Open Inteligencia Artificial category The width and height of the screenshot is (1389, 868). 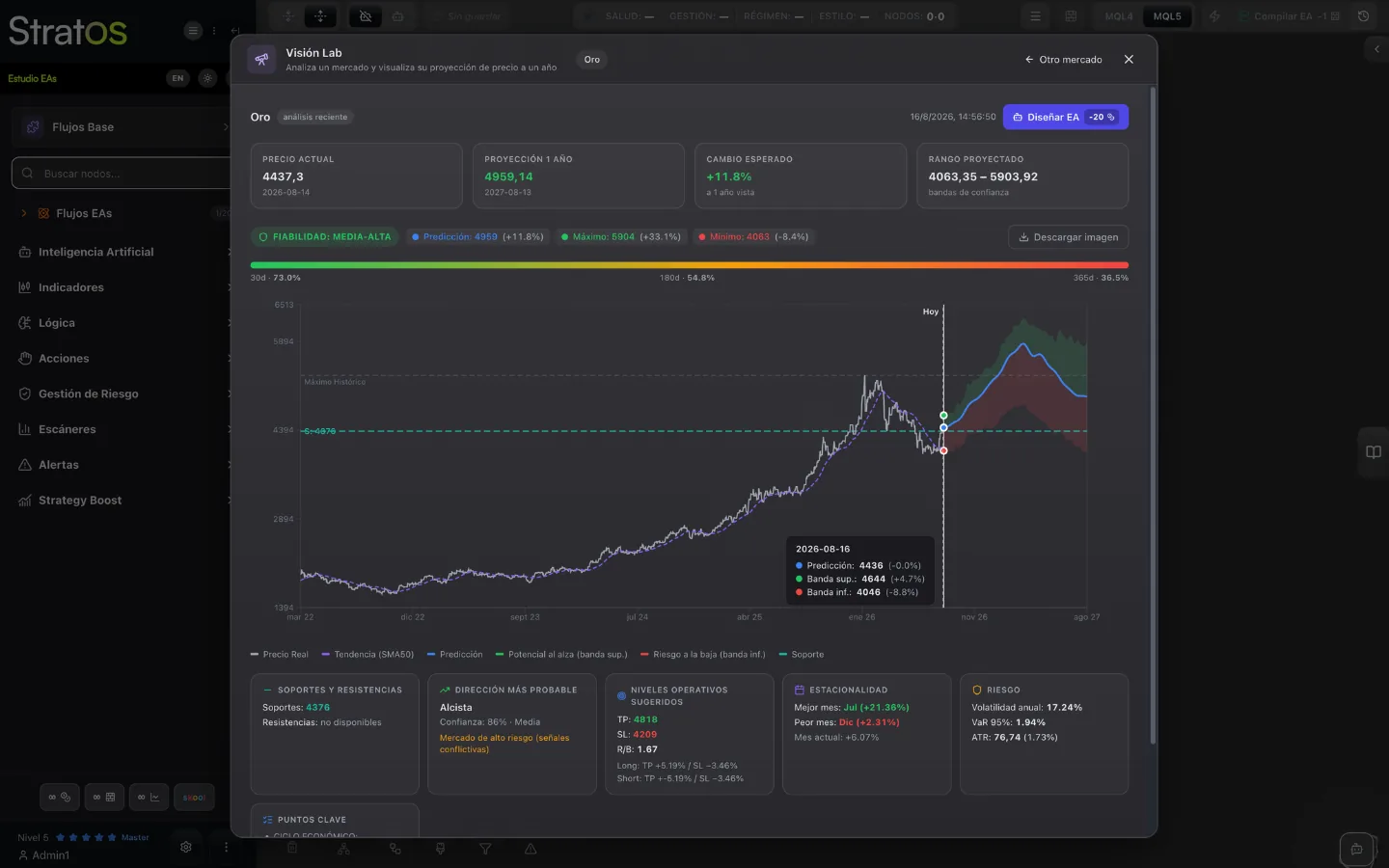click(121, 252)
